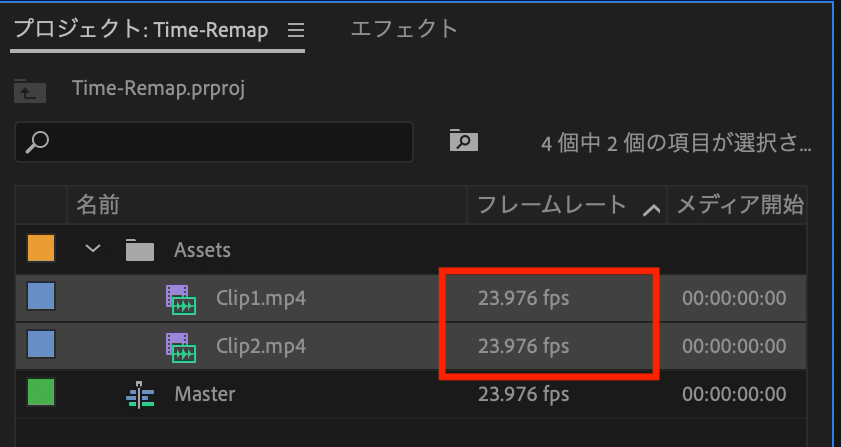Click the blue label swatch for Clip2.mp4
841x447 pixels.
(40, 345)
